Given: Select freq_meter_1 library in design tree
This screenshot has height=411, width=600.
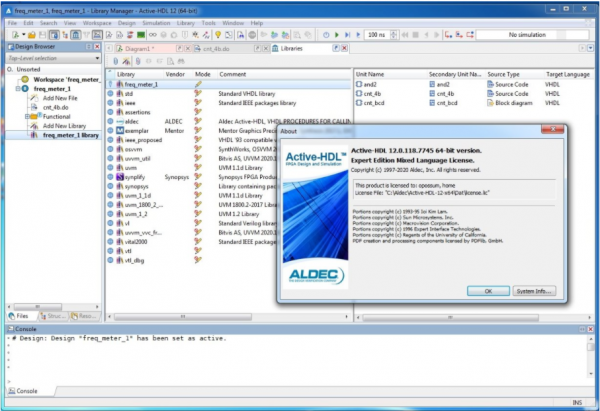Looking at the screenshot, I should coord(70,135).
